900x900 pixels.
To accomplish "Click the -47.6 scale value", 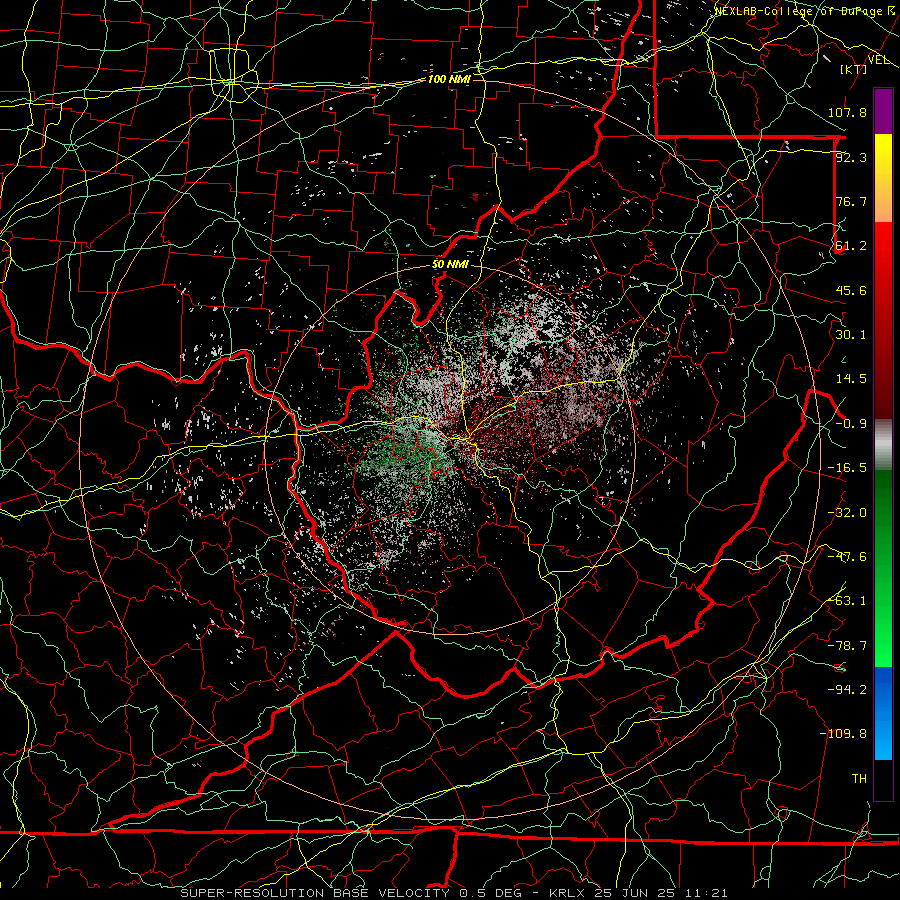I will [x=847, y=557].
